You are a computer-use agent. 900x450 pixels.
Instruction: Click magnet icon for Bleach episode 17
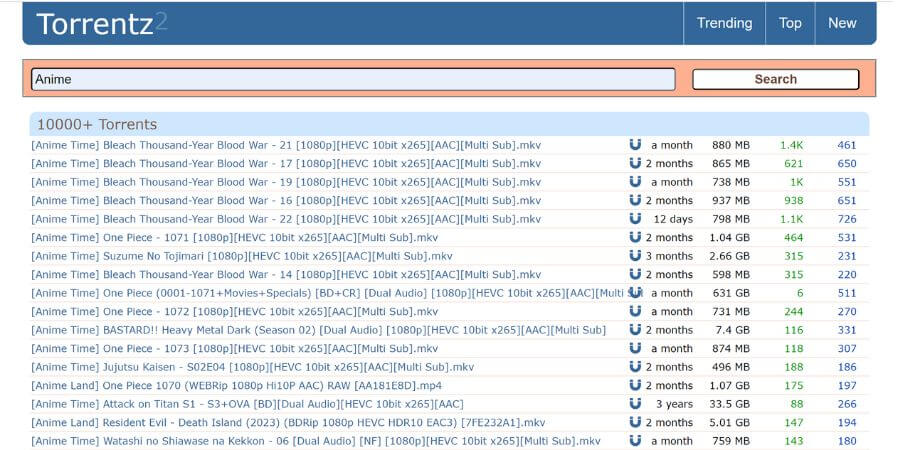(x=635, y=163)
